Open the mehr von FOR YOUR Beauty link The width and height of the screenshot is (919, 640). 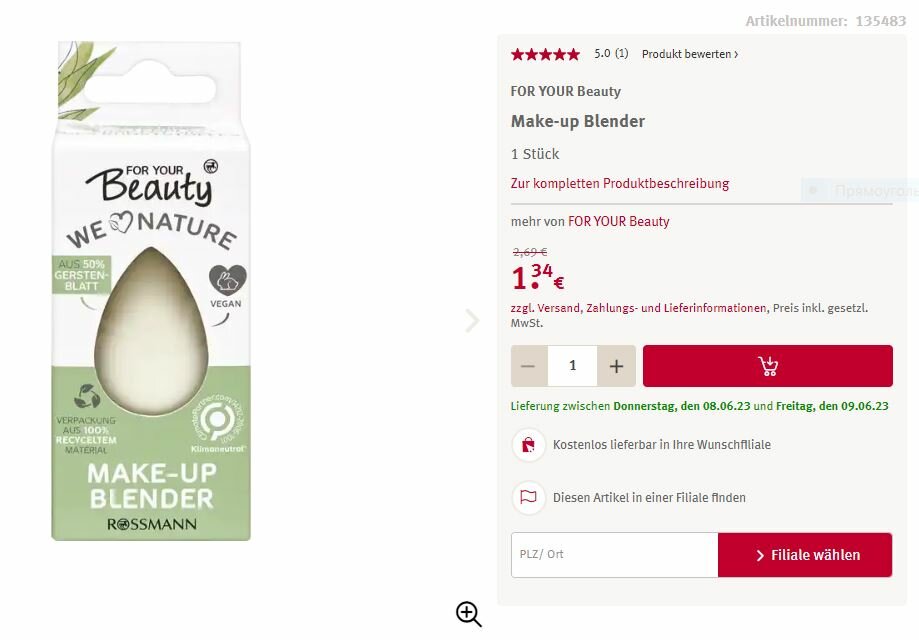tap(618, 222)
